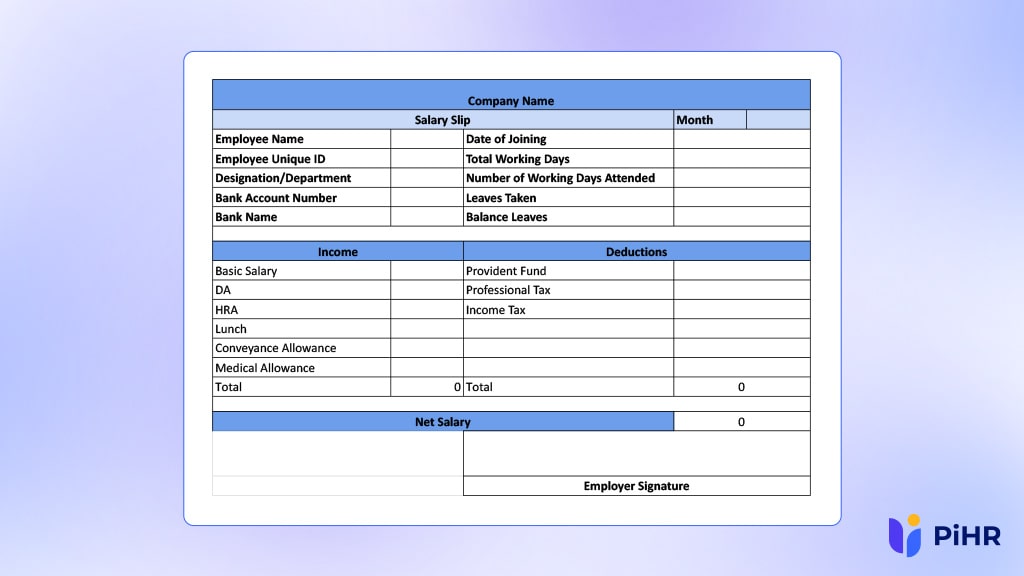Viewport: 1024px width, 576px height.
Task: Click the Bank Account Number input cell
Action: 427,197
